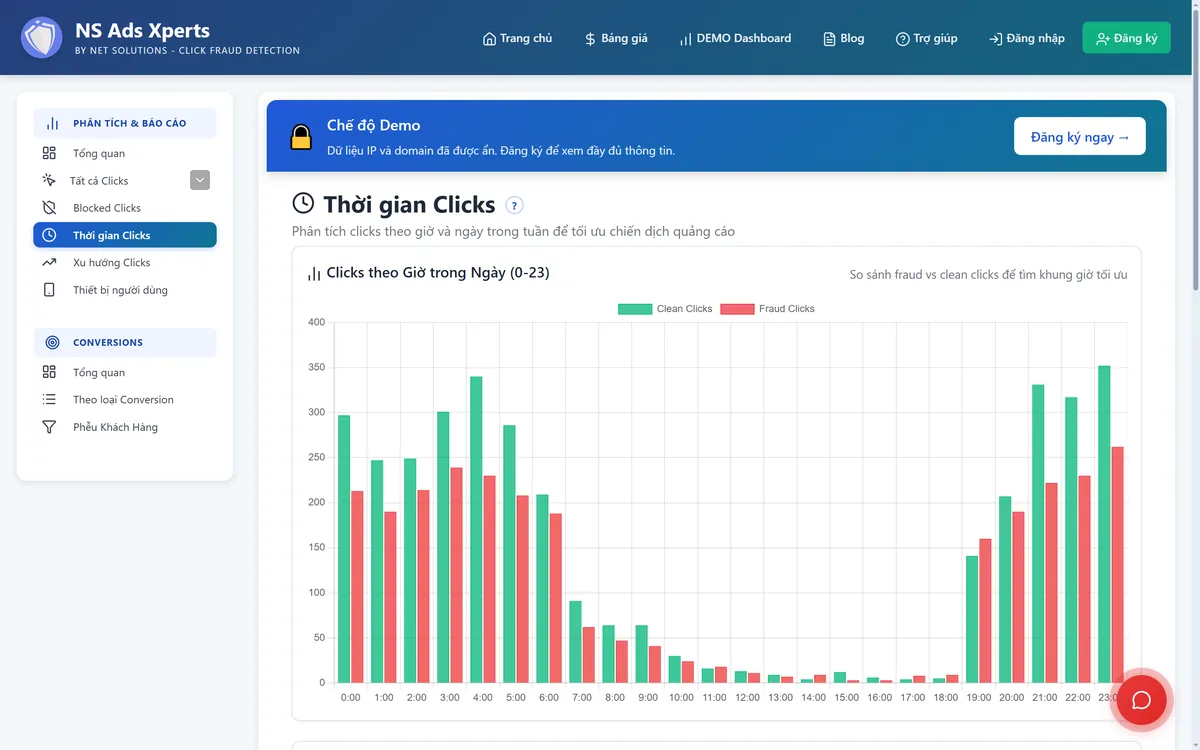Click the clock icon in Thời gian Clicks sidebar item
This screenshot has height=750, width=1200.
49,235
